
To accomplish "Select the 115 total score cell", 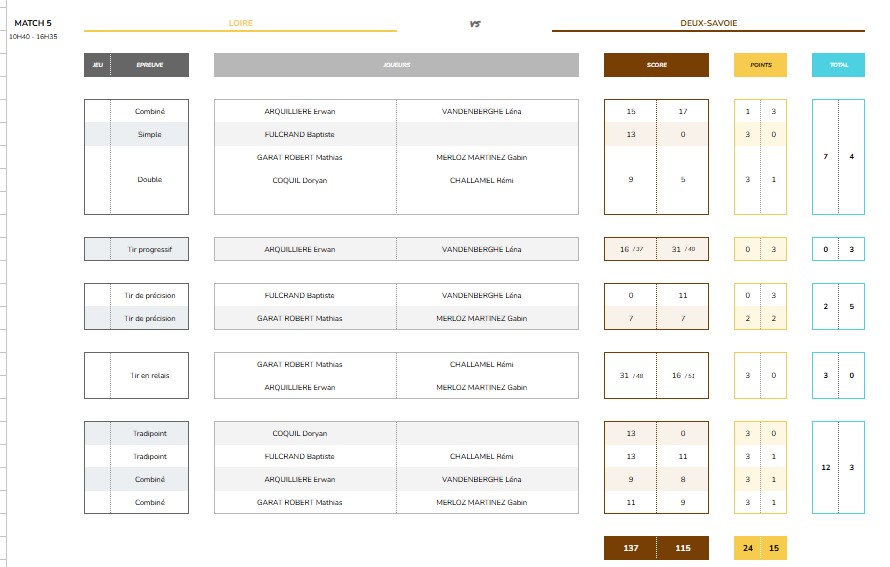I will tap(683, 548).
